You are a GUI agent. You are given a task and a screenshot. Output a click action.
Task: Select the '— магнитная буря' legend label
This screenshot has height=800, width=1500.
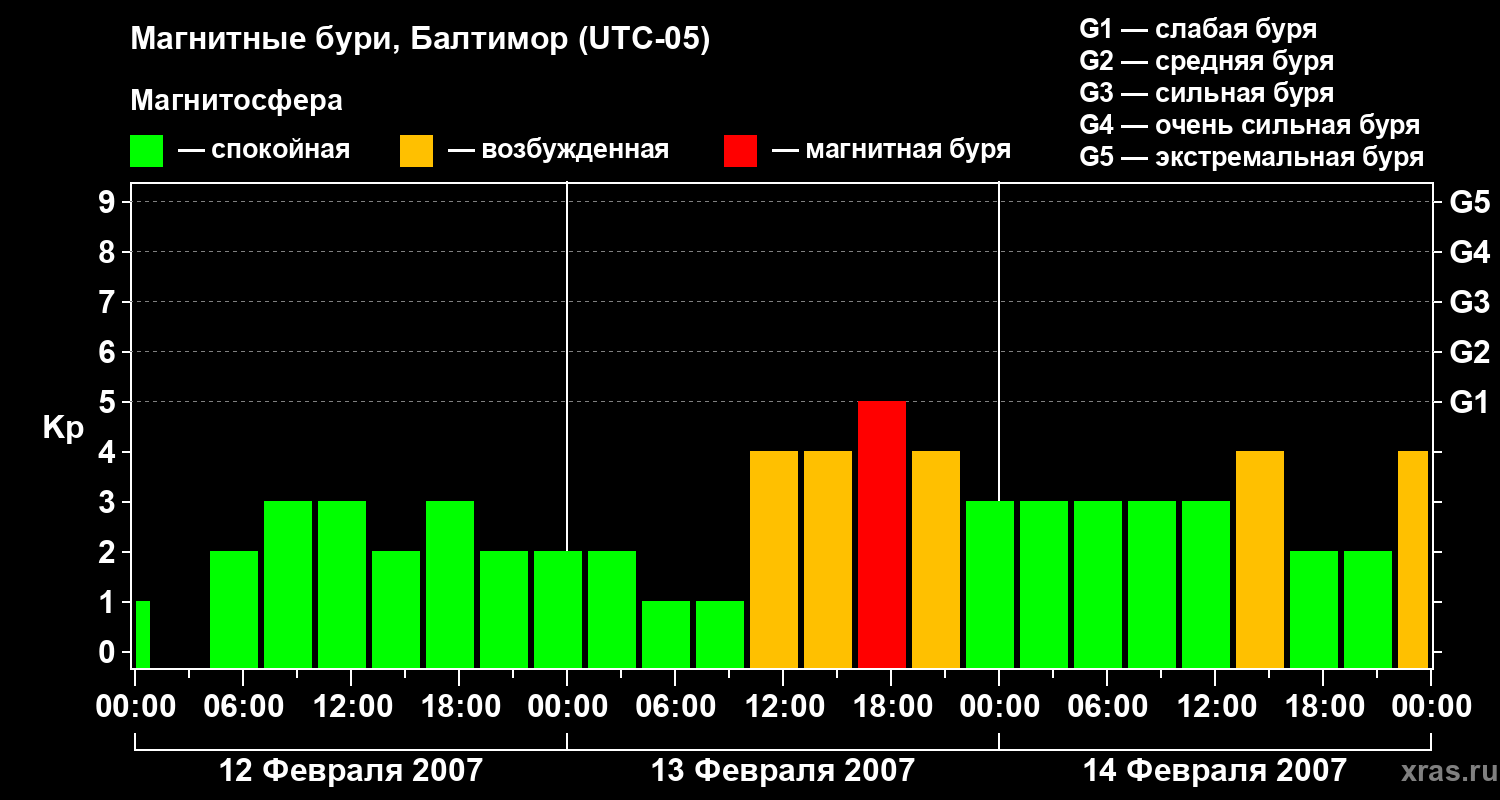[x=891, y=150]
